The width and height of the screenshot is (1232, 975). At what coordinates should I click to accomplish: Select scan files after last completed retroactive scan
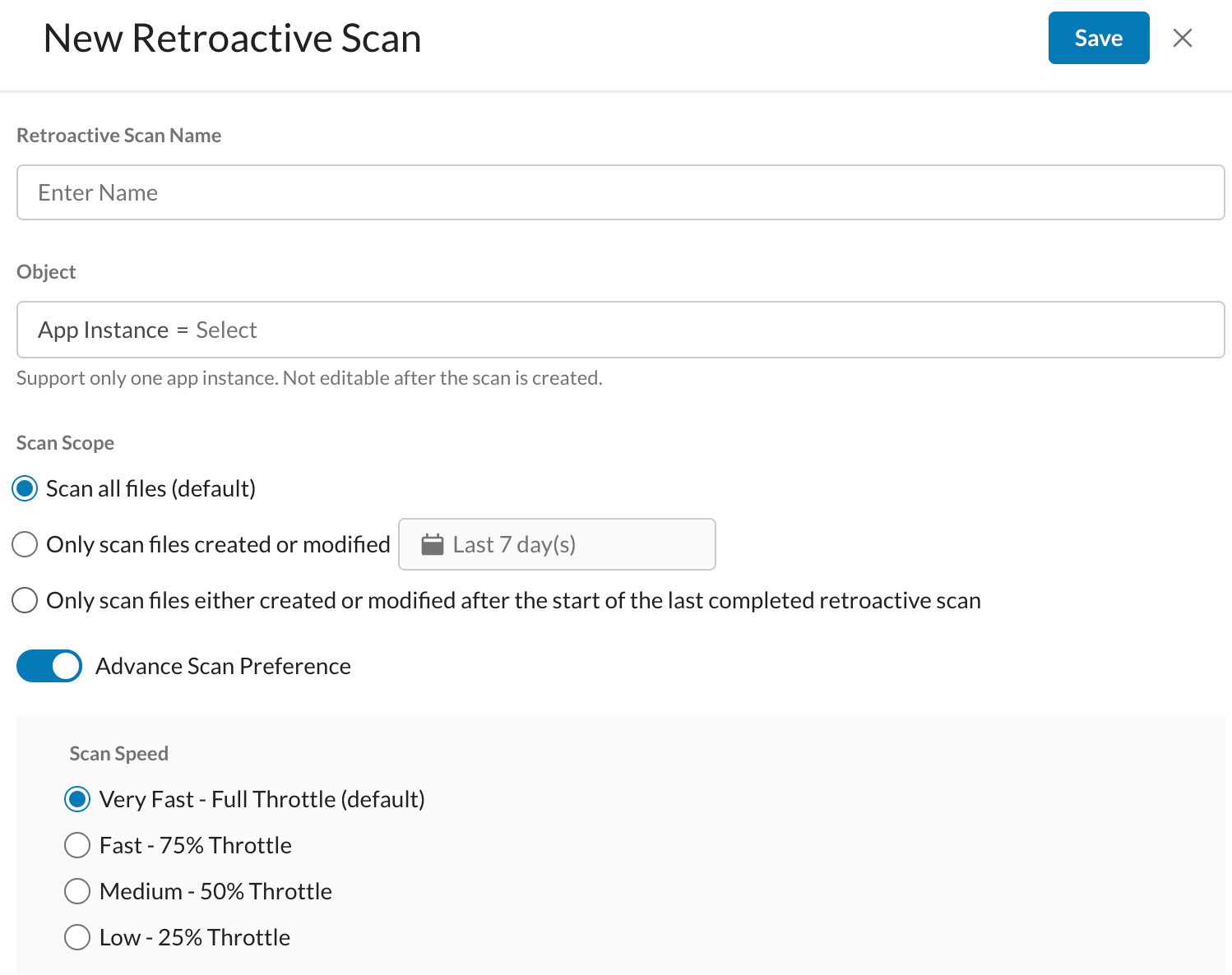pyautogui.click(x=25, y=600)
